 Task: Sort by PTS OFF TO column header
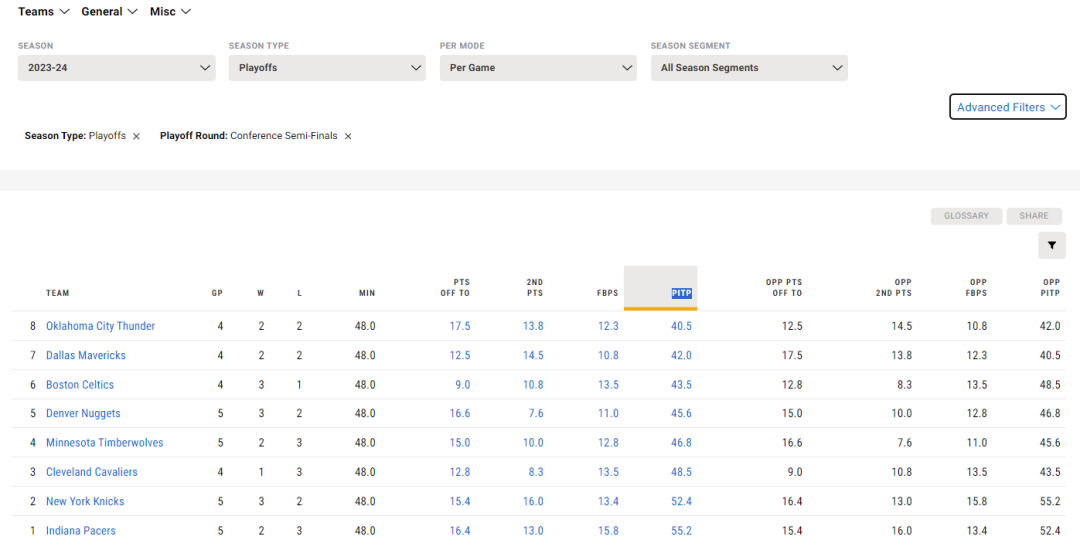(455, 288)
